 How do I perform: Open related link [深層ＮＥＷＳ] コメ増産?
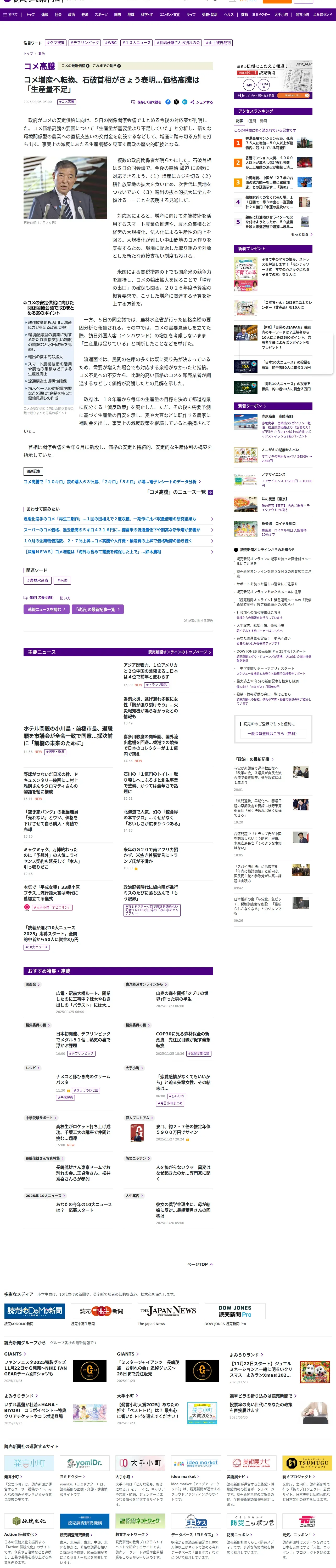coord(118,552)
